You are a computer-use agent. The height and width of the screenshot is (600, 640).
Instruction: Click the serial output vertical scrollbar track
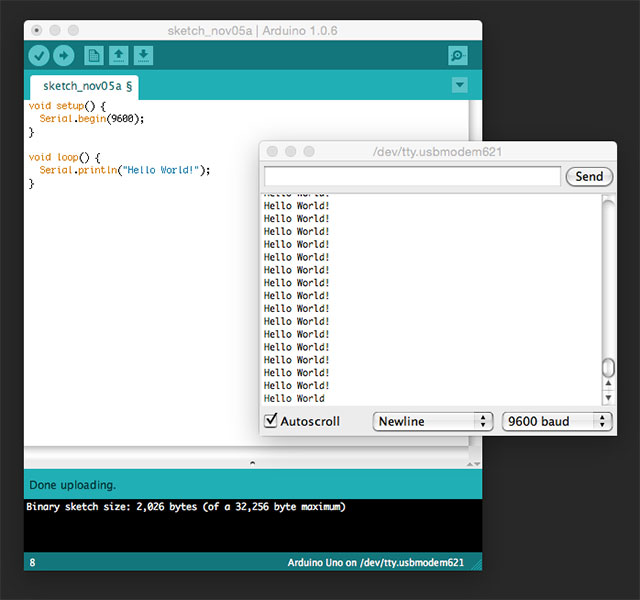608,280
